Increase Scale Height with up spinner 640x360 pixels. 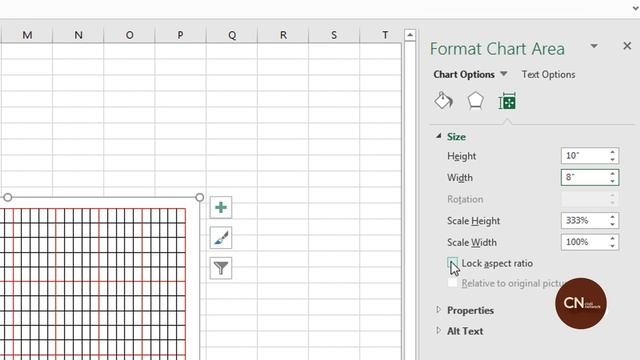point(613,217)
